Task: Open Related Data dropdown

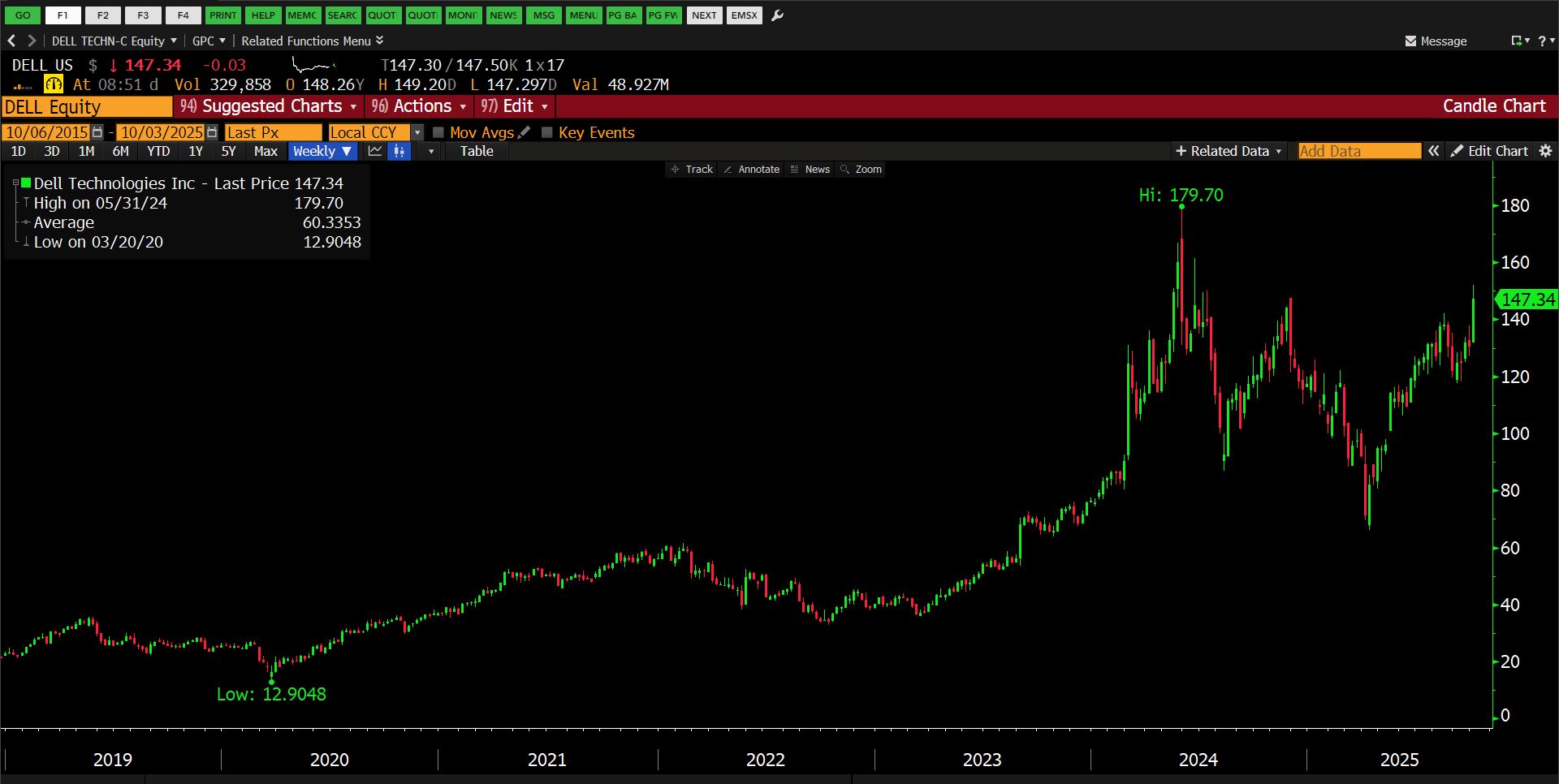Action: coord(1228,151)
